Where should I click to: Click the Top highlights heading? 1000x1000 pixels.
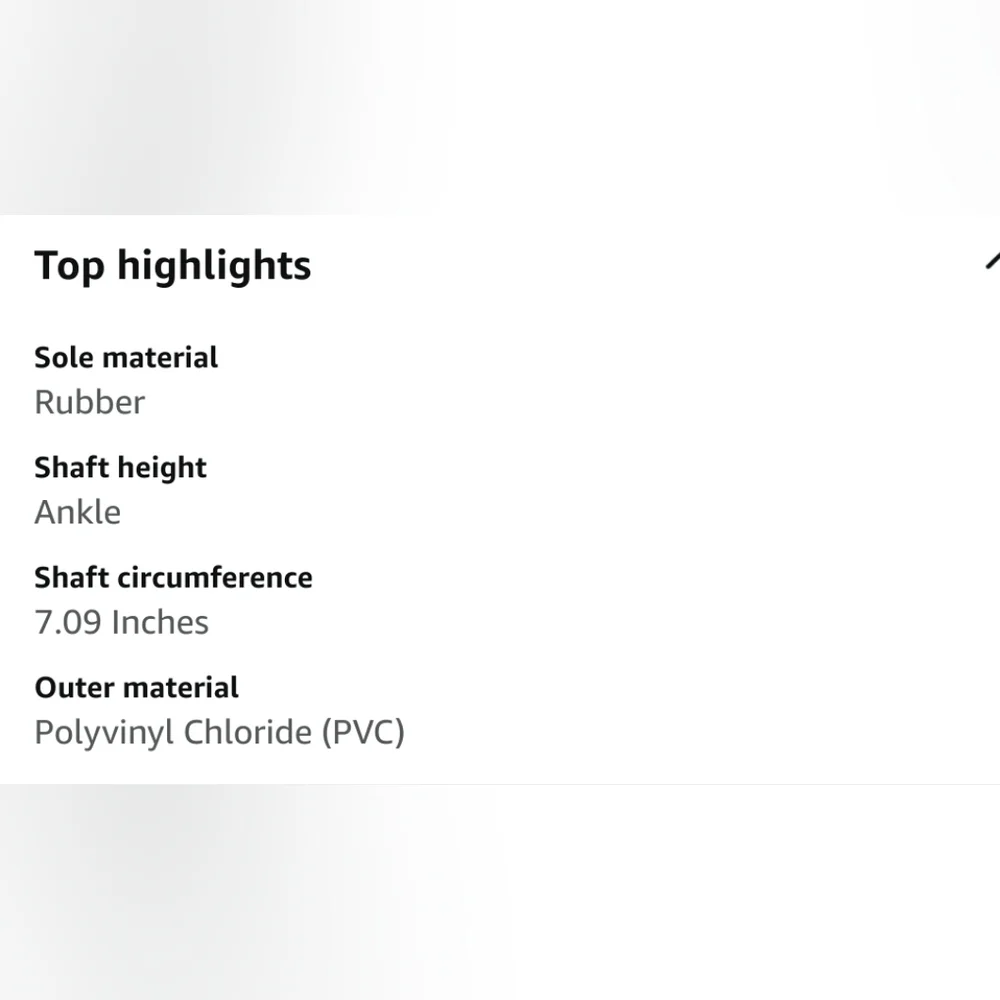coord(173,265)
